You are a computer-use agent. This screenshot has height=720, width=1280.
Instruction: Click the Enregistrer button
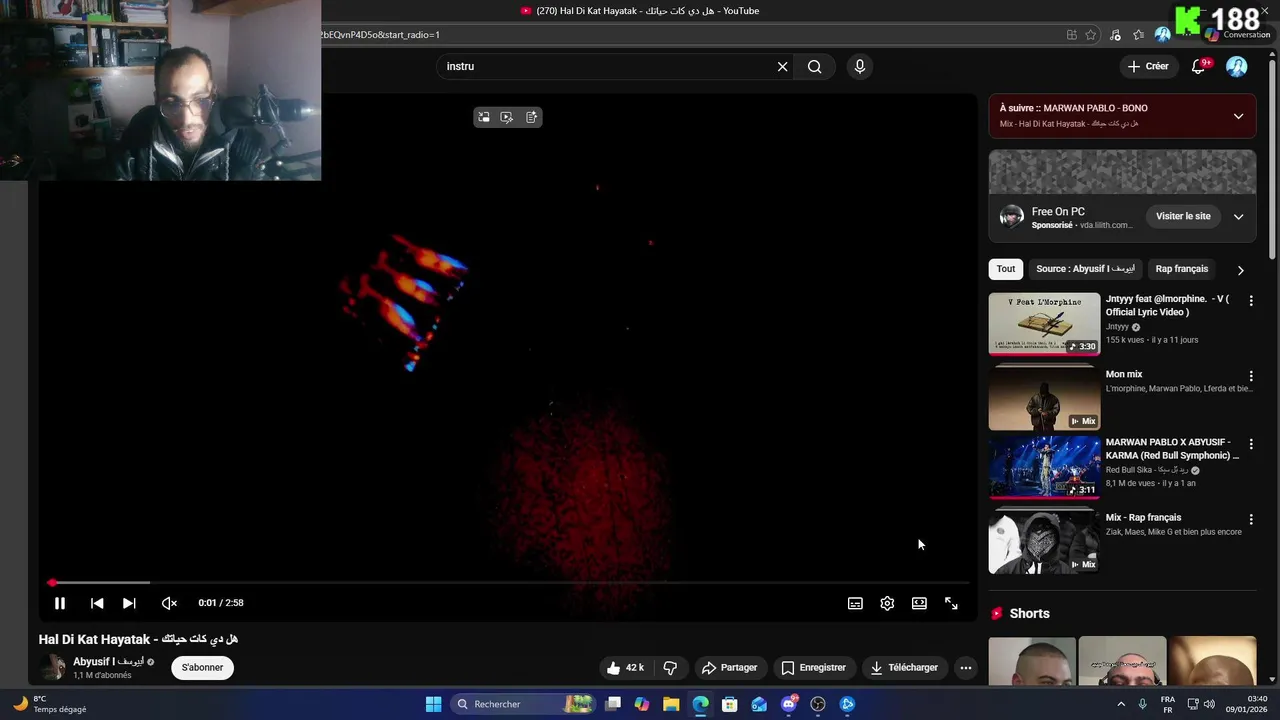pyautogui.click(x=813, y=667)
